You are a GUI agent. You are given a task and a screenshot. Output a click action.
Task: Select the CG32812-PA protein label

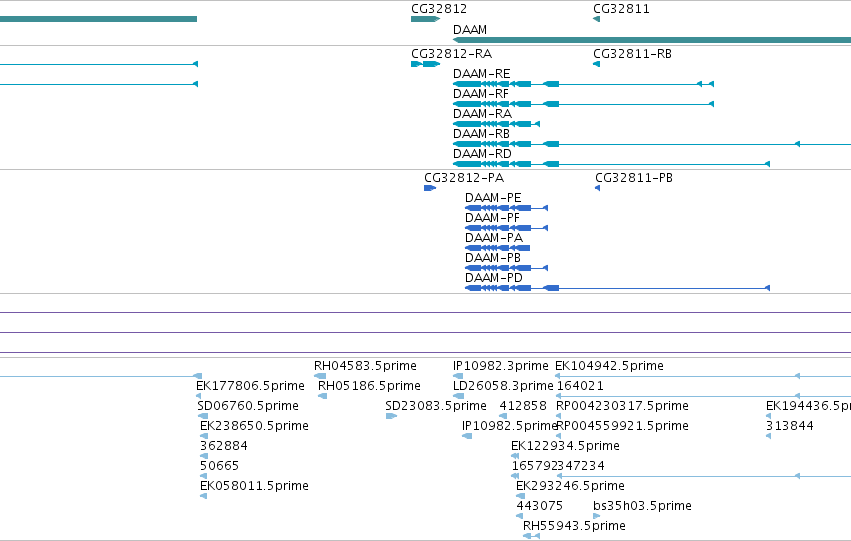464,178
